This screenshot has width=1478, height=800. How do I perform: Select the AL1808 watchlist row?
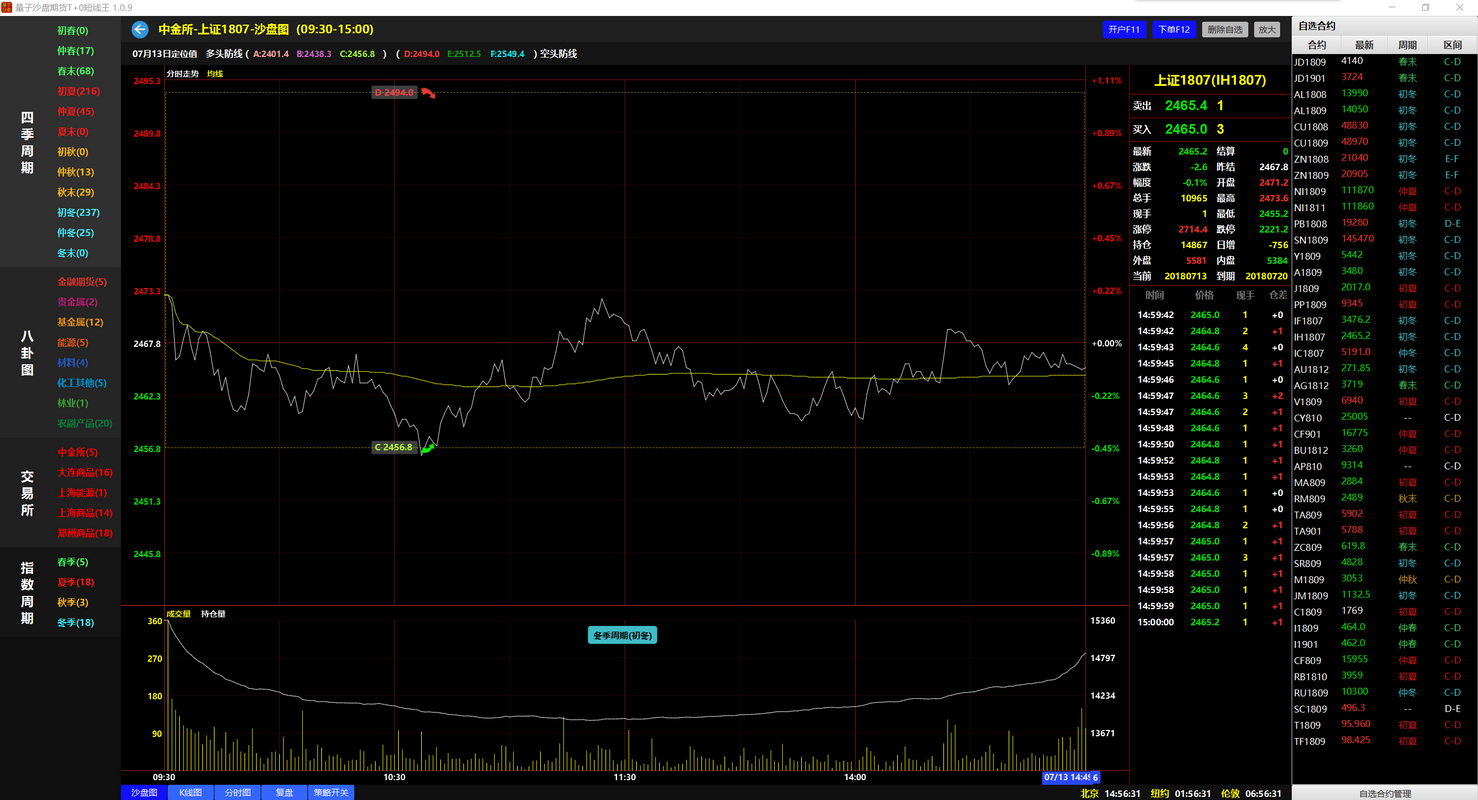[1384, 94]
